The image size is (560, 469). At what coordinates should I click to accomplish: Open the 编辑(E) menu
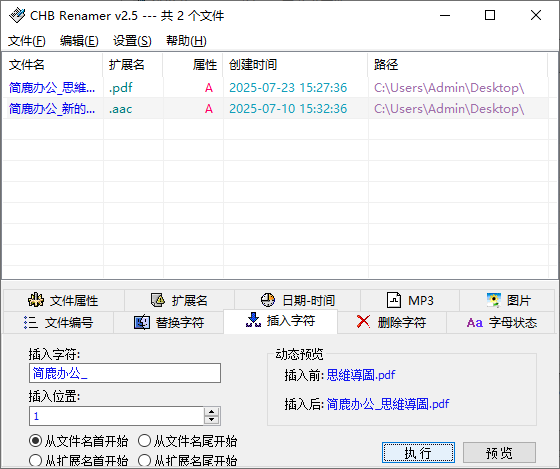coord(79,41)
